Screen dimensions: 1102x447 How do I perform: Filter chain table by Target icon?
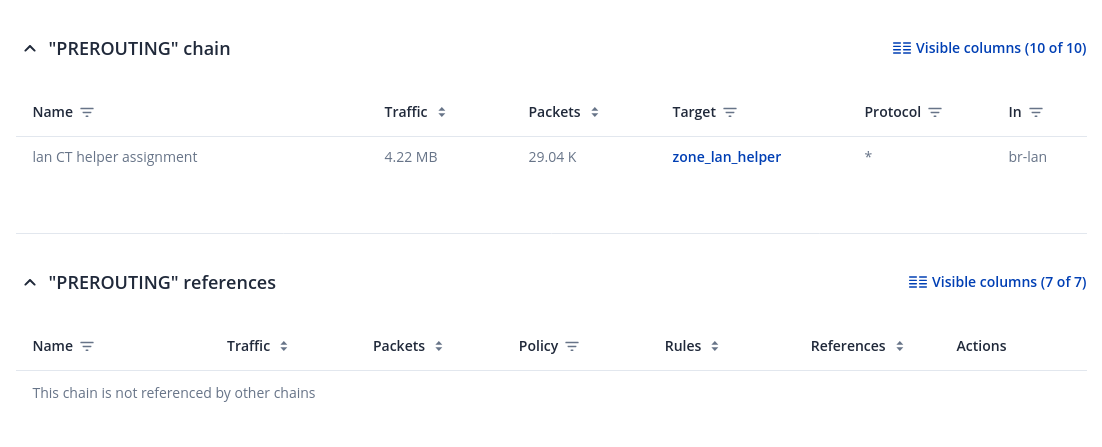(730, 113)
